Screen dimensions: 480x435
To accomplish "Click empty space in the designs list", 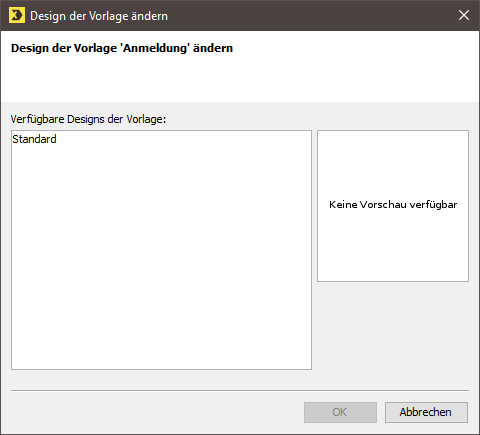I will click(x=161, y=253).
